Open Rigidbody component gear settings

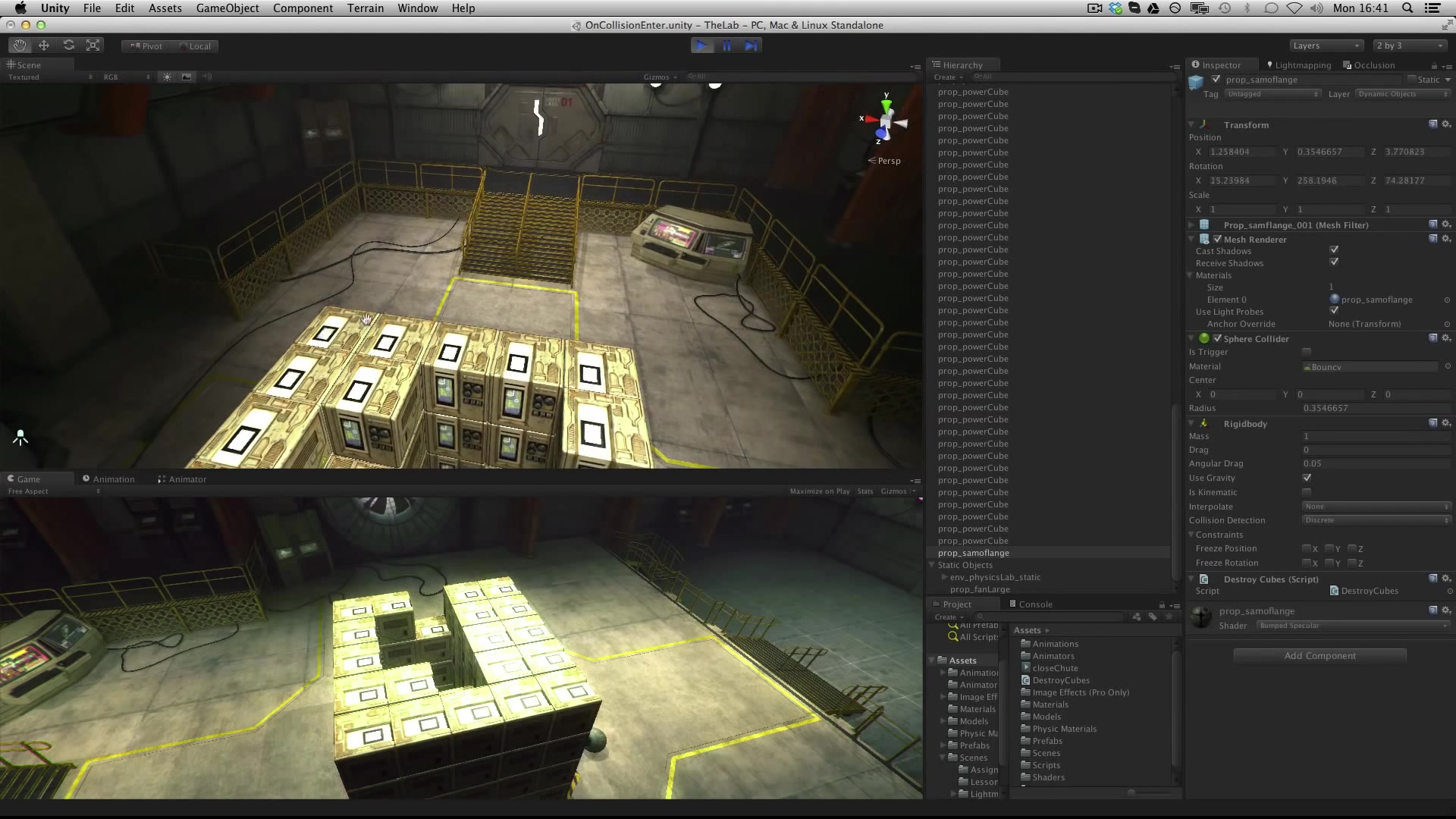(x=1446, y=423)
